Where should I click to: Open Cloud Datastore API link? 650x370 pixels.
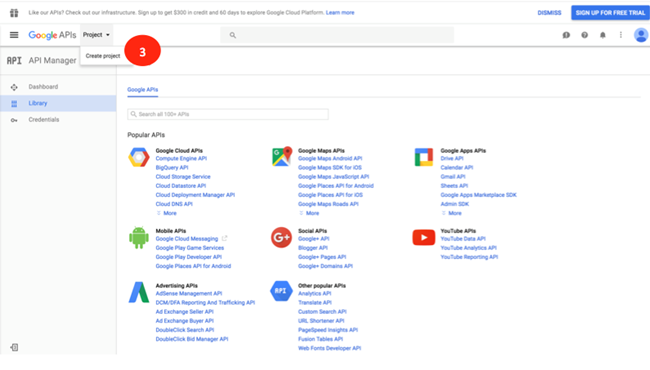(x=181, y=186)
